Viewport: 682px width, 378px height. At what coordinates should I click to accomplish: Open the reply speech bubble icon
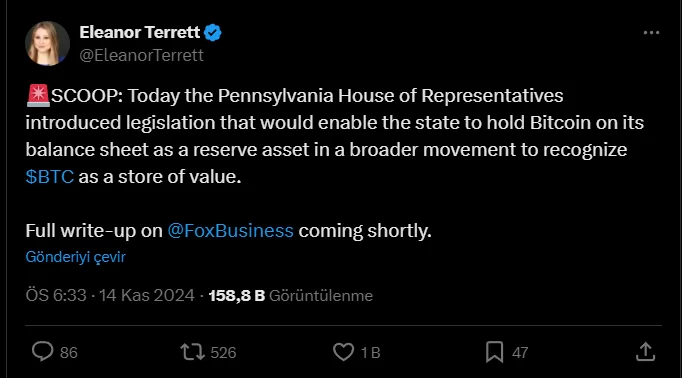(42, 351)
